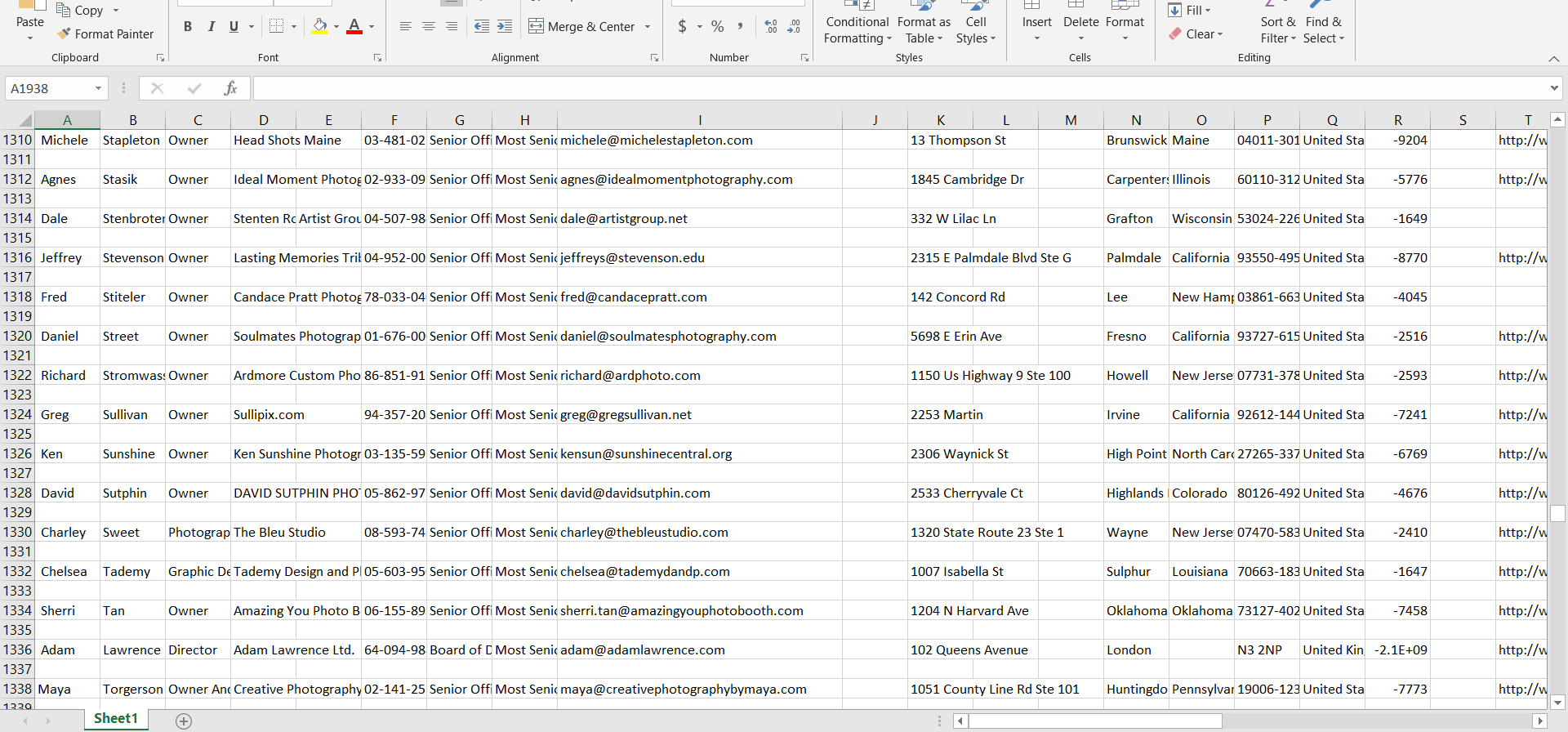Click cell with michele@michelestapleton.com email

(x=656, y=141)
